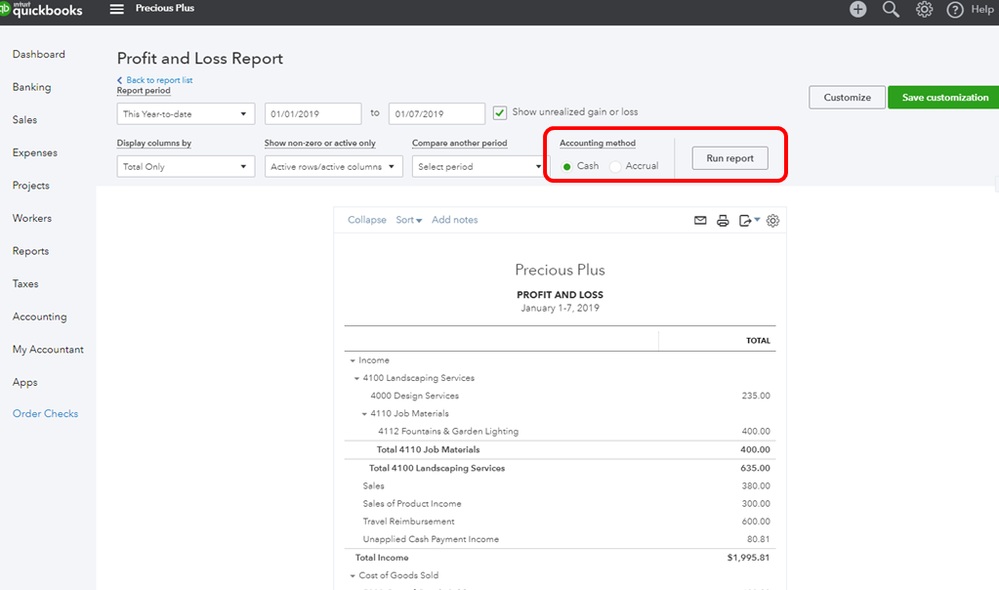Open Active rows/active columns dropdown

[333, 166]
